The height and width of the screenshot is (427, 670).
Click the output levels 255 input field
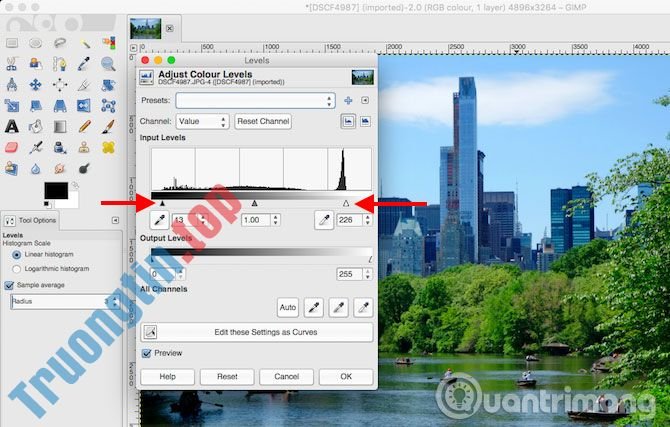point(349,273)
